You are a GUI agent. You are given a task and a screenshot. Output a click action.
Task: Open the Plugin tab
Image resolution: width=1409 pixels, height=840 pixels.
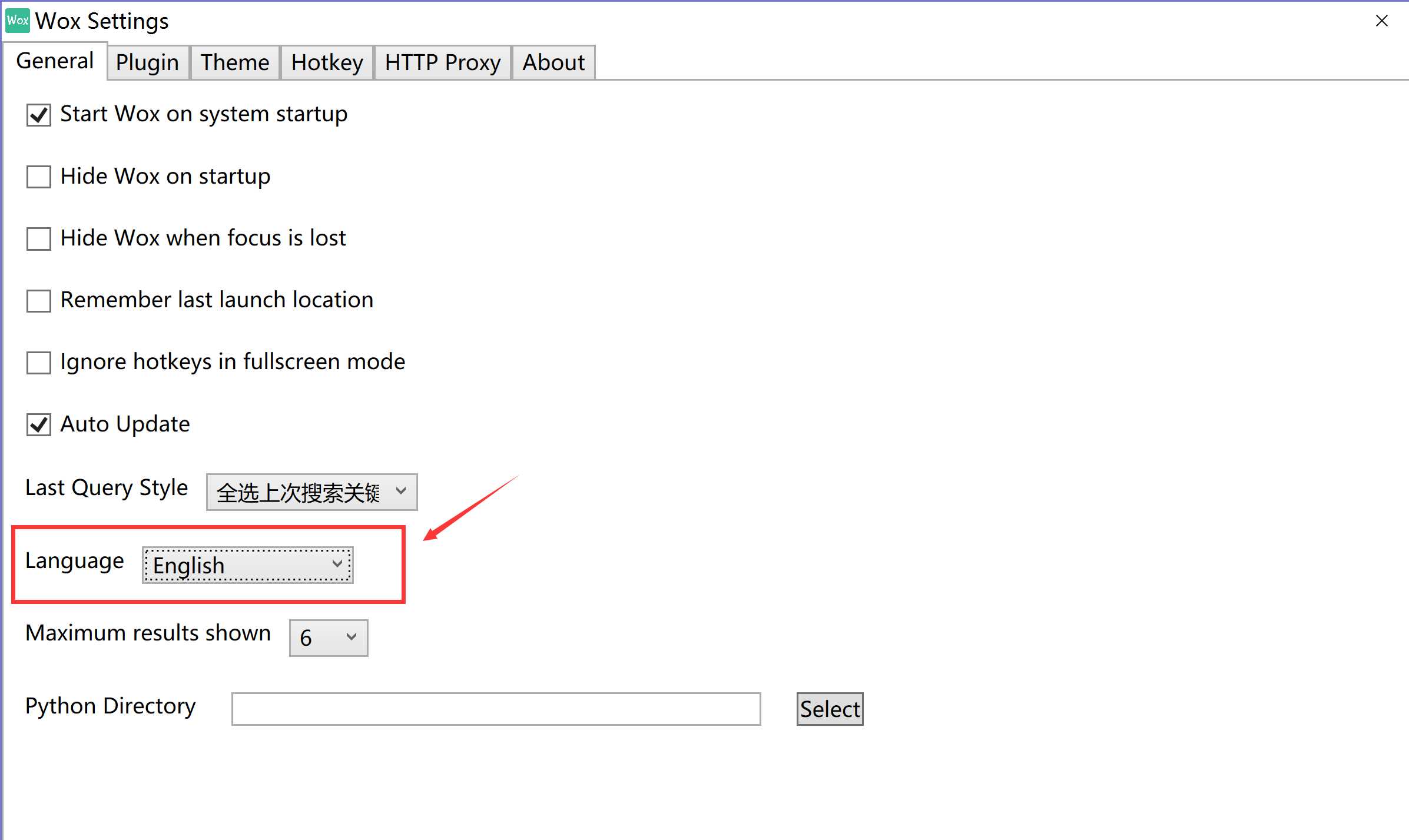tap(147, 62)
